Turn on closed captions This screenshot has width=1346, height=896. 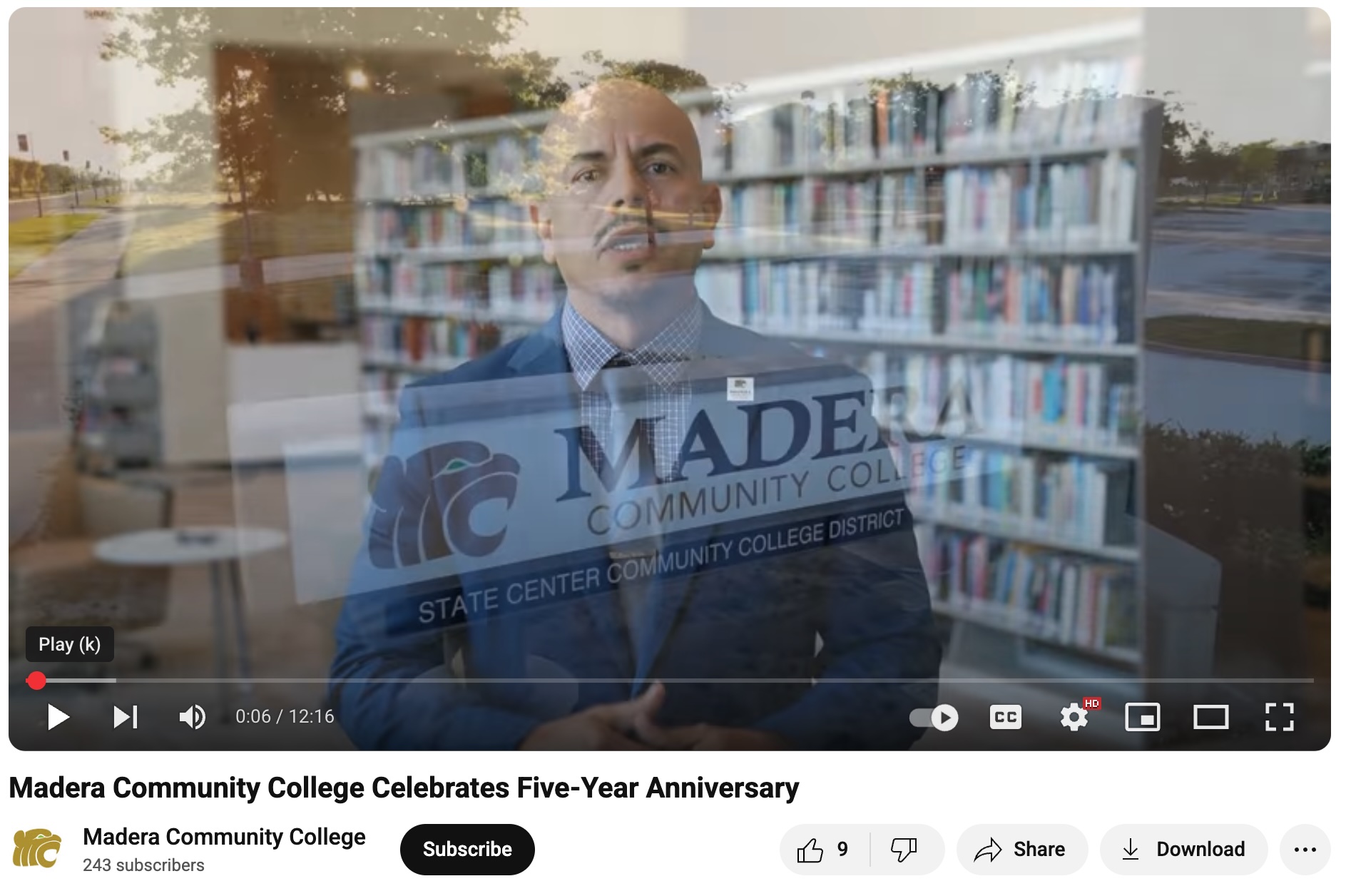coord(1006,717)
